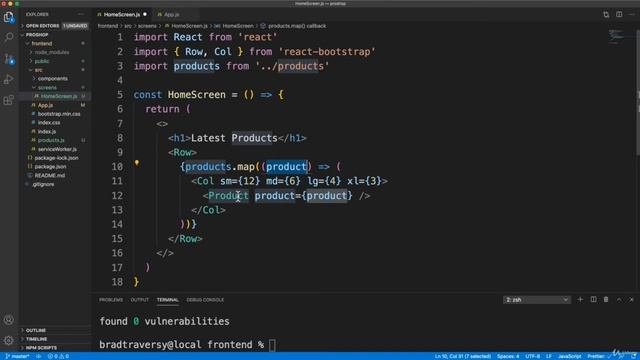The height and width of the screenshot is (360, 640).
Task: Click the synchronize changes status icon
Action: (39, 356)
